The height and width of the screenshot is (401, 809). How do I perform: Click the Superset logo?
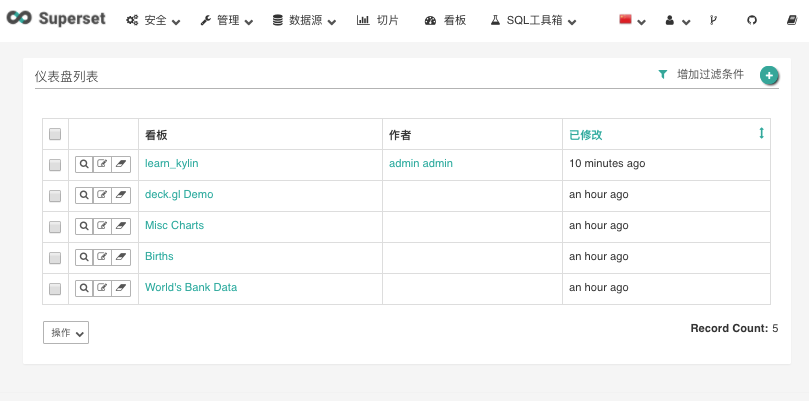pos(56,19)
